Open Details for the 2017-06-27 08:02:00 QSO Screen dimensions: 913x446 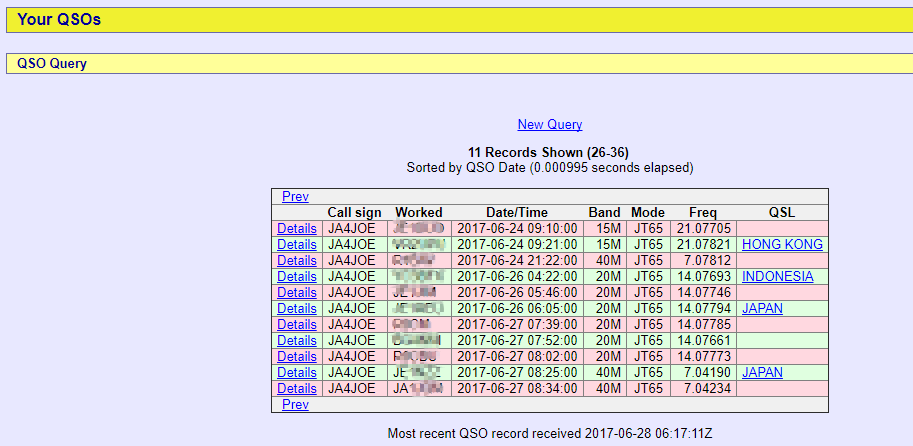tap(297, 356)
